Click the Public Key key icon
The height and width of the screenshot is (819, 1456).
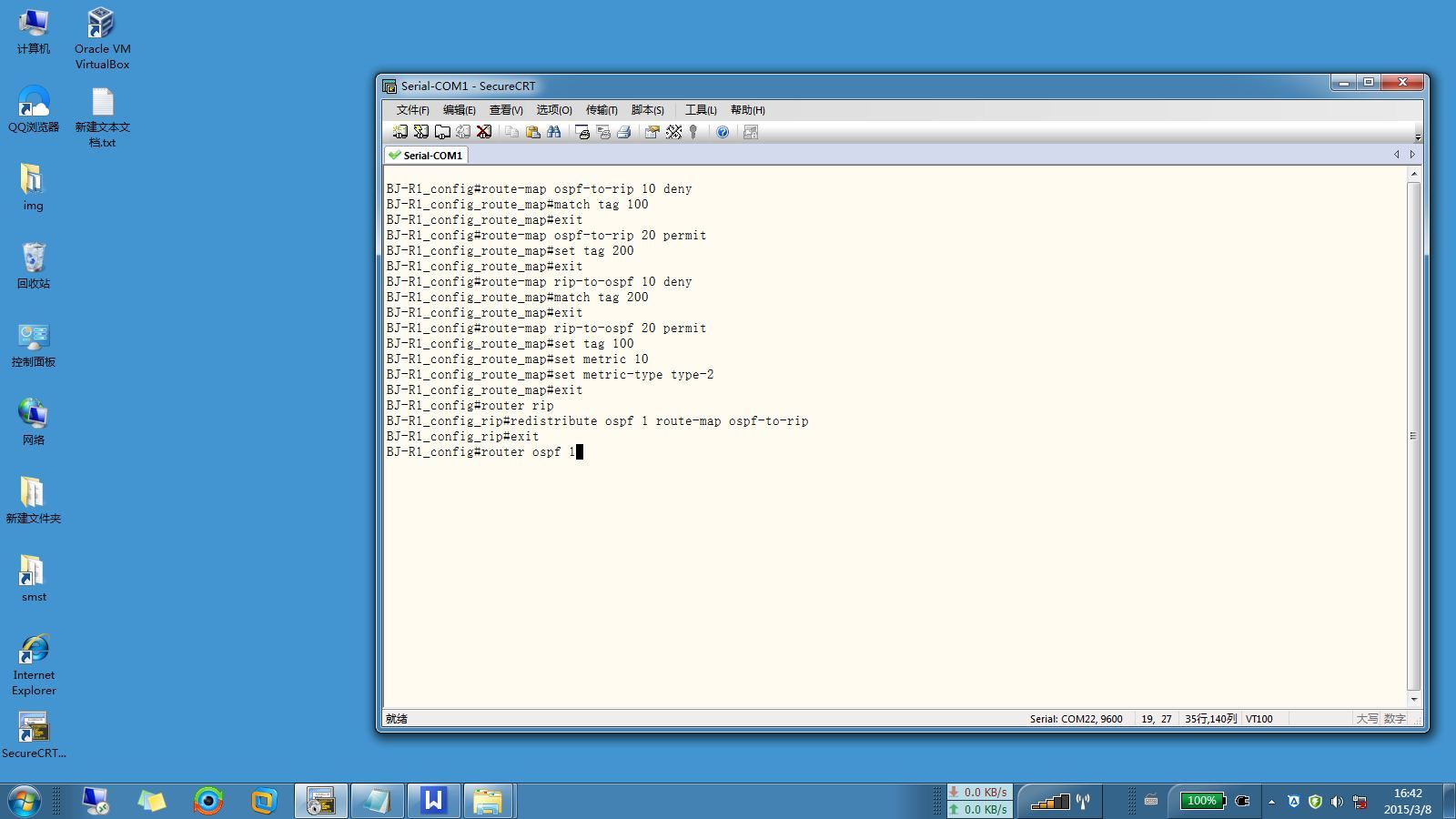pyautogui.click(x=693, y=132)
